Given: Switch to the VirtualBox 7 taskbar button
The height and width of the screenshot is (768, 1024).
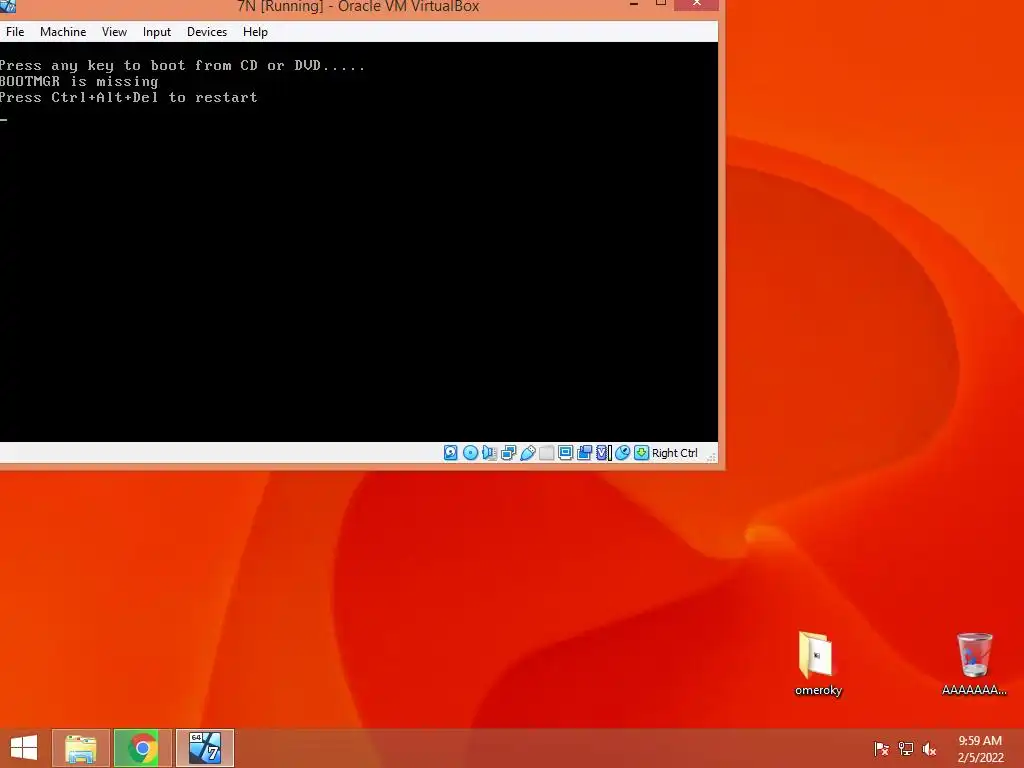Looking at the screenshot, I should (204, 748).
